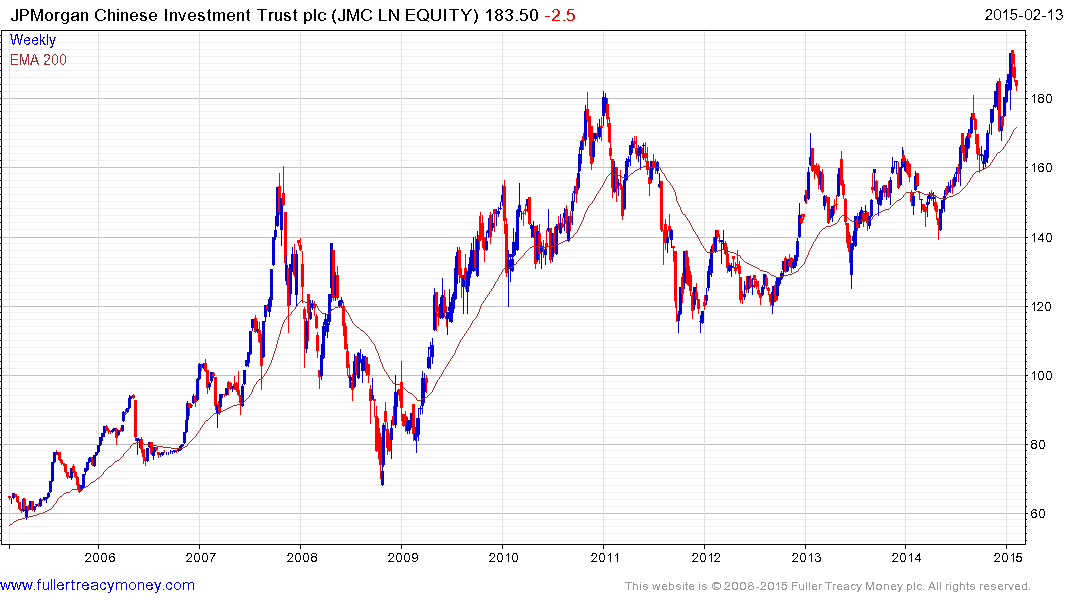Click the 2015 x-axis label

coord(1007,557)
